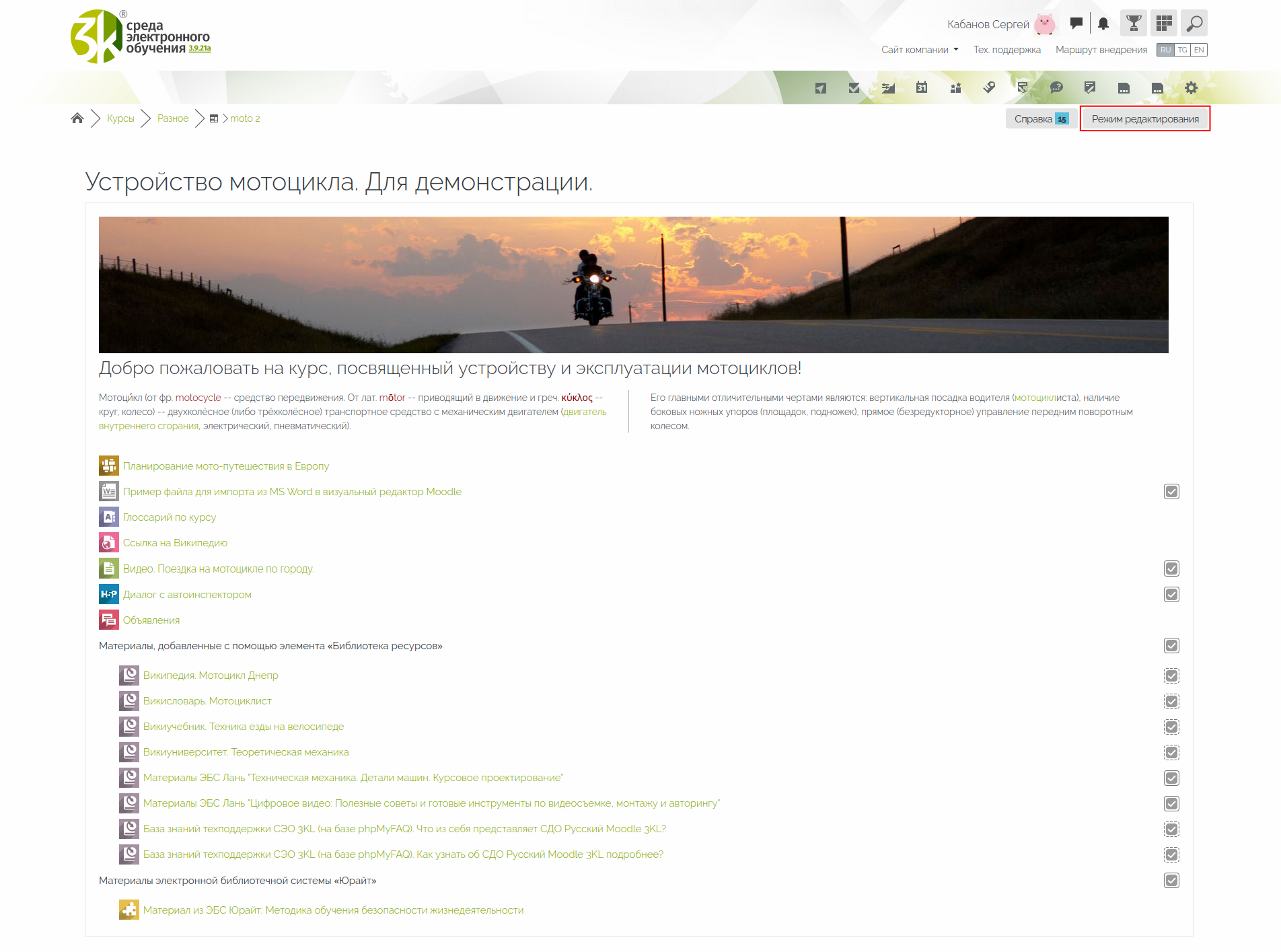Click the trophy achievements icon
This screenshot has height=952, width=1281.
pyautogui.click(x=1134, y=23)
